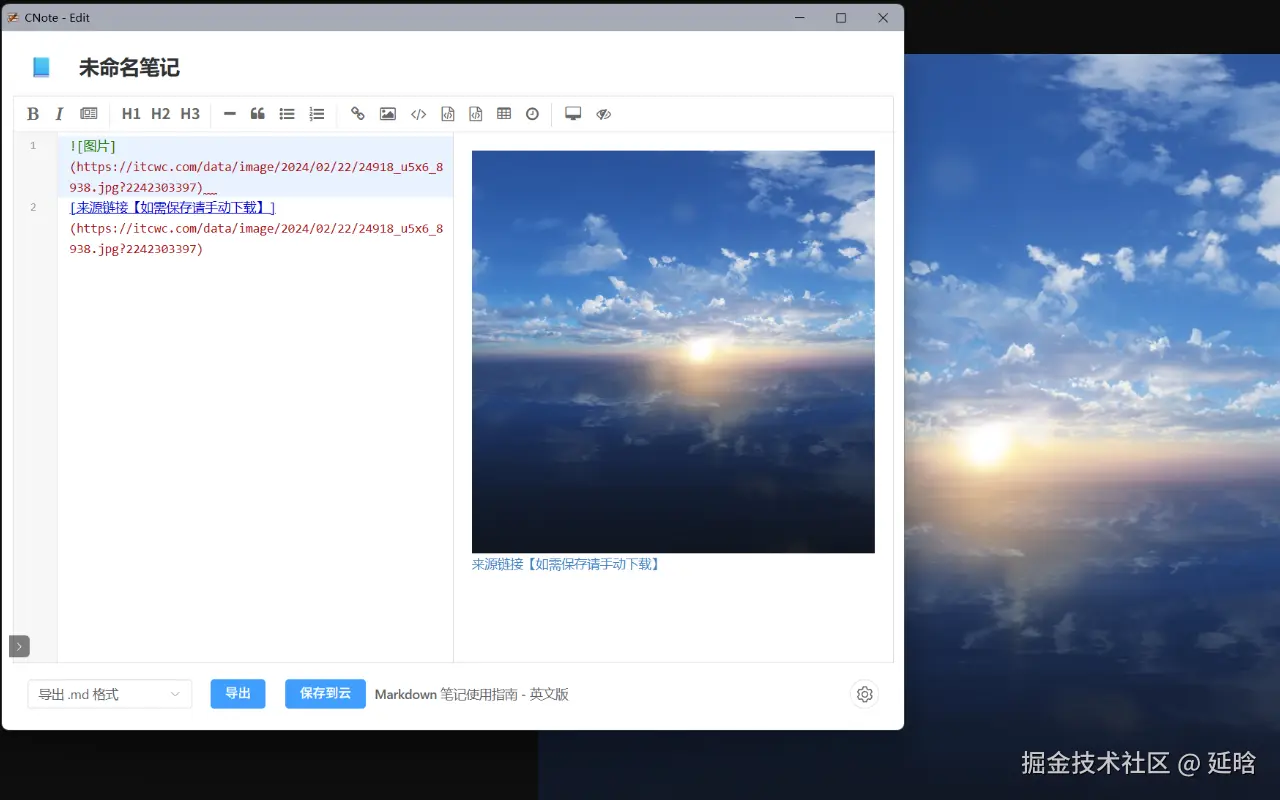Click the 保存到云 button
The image size is (1280, 800).
click(x=325, y=694)
